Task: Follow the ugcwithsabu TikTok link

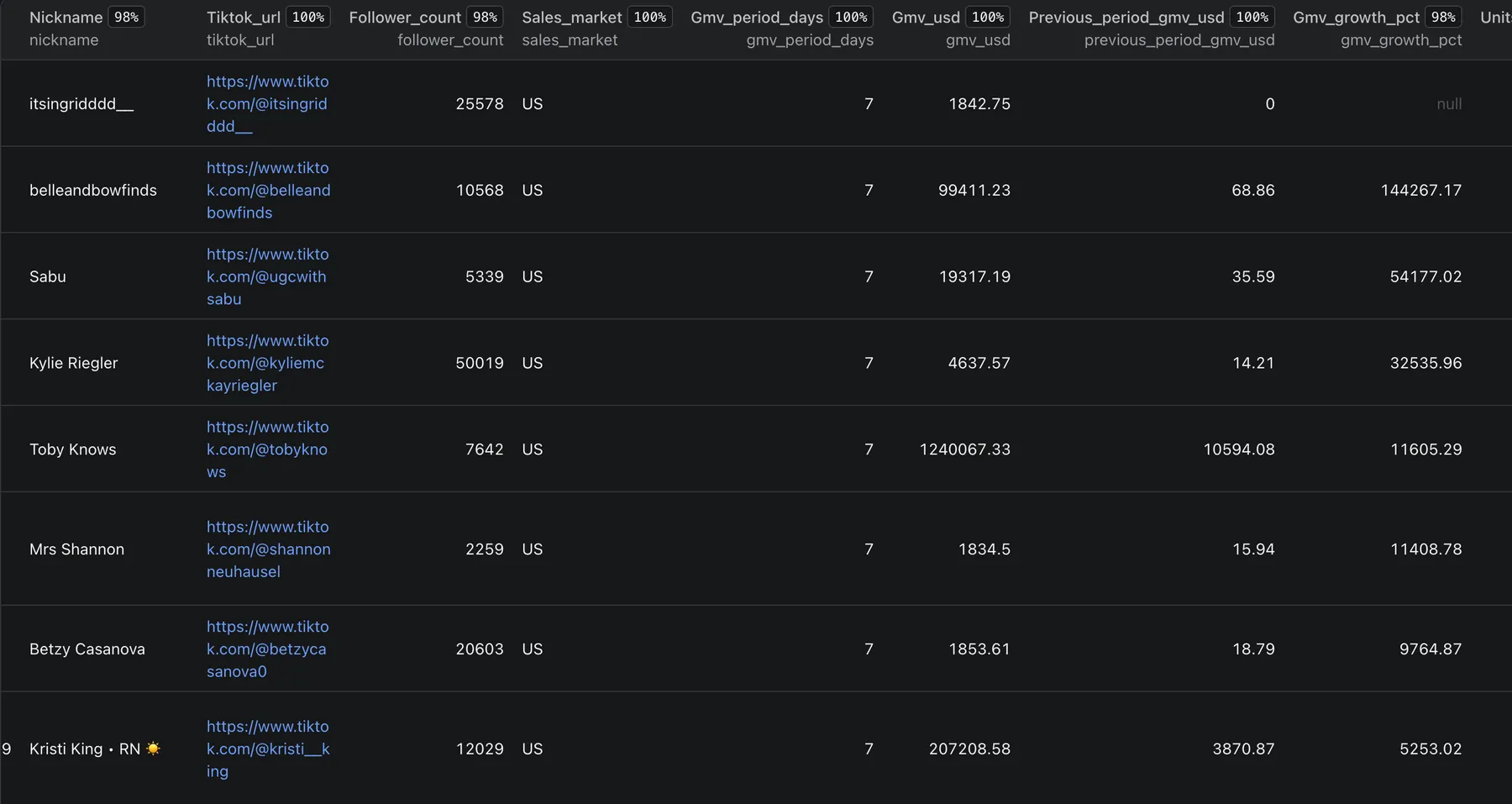Action: pos(268,277)
